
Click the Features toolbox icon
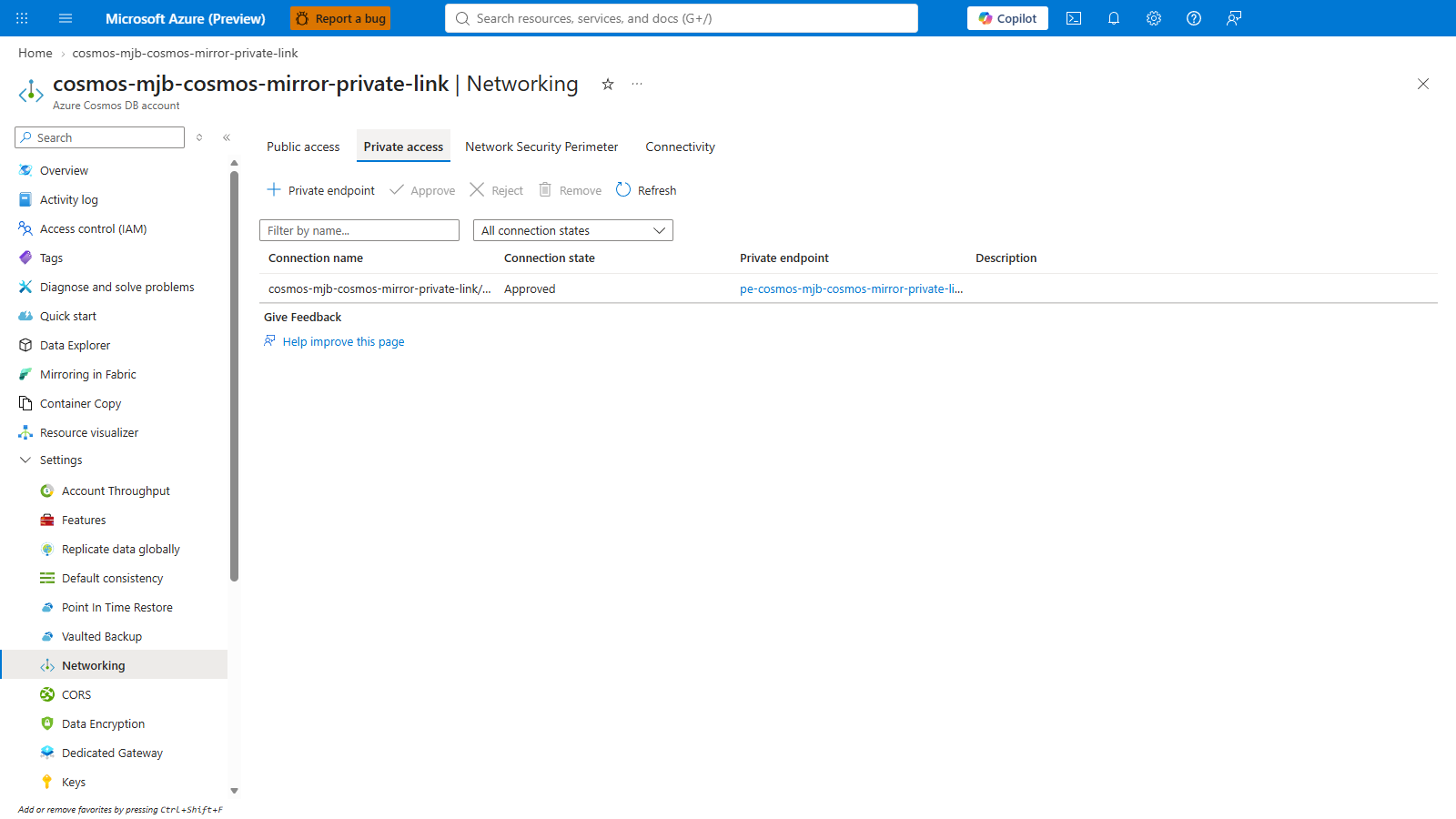pyautogui.click(x=47, y=520)
